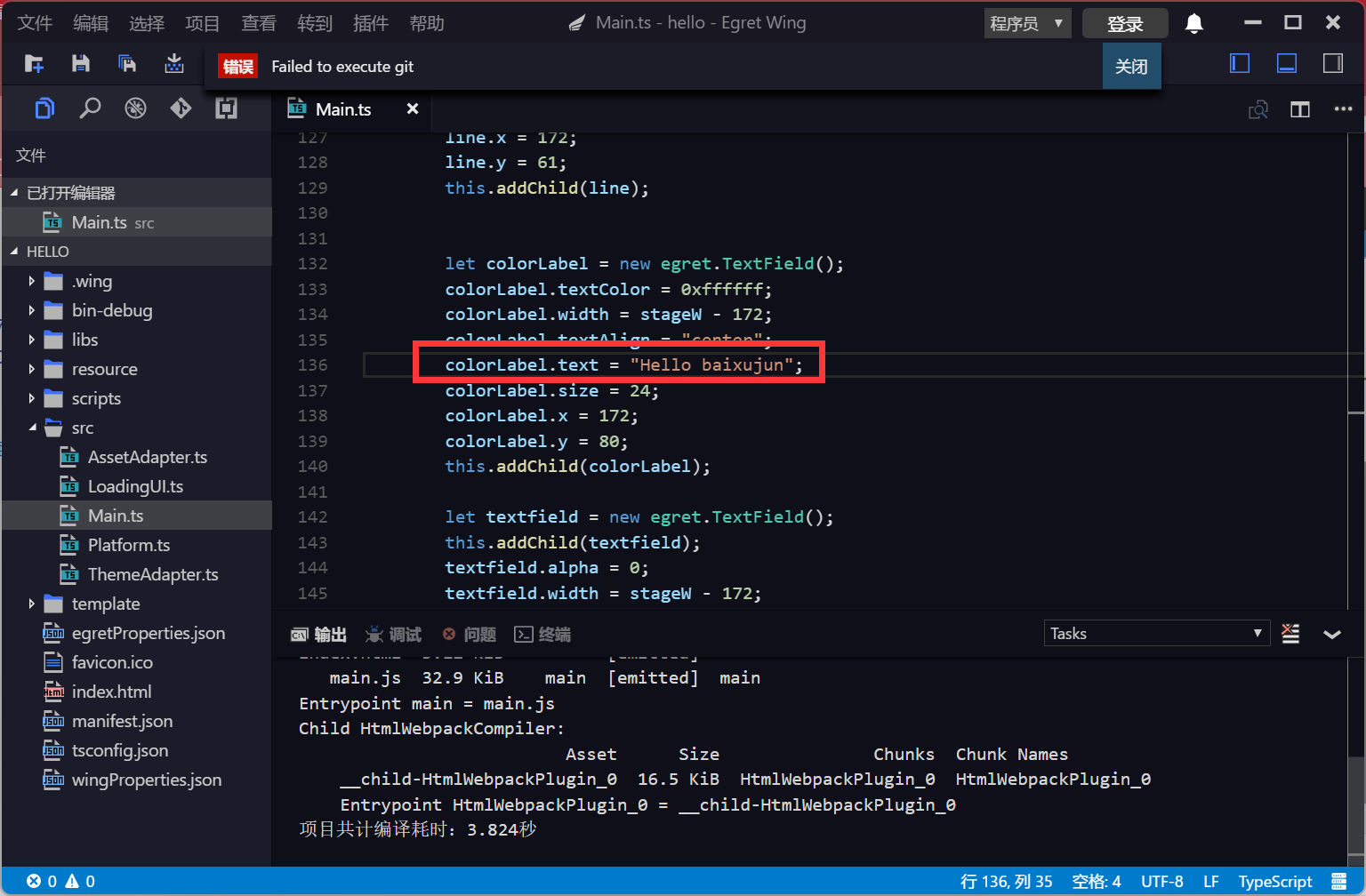Click the find in file icon
This screenshot has width=1366, height=896.
point(1258,109)
